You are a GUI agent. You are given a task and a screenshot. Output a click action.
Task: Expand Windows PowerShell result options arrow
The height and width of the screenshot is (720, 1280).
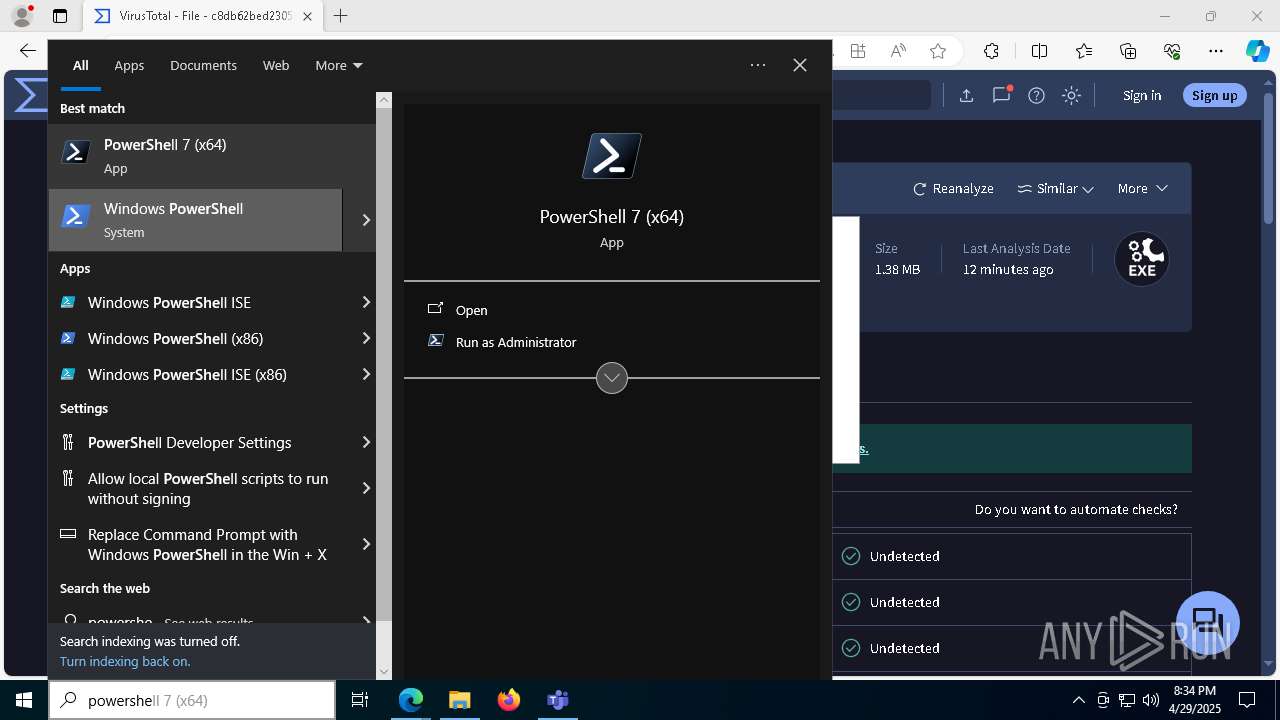366,220
